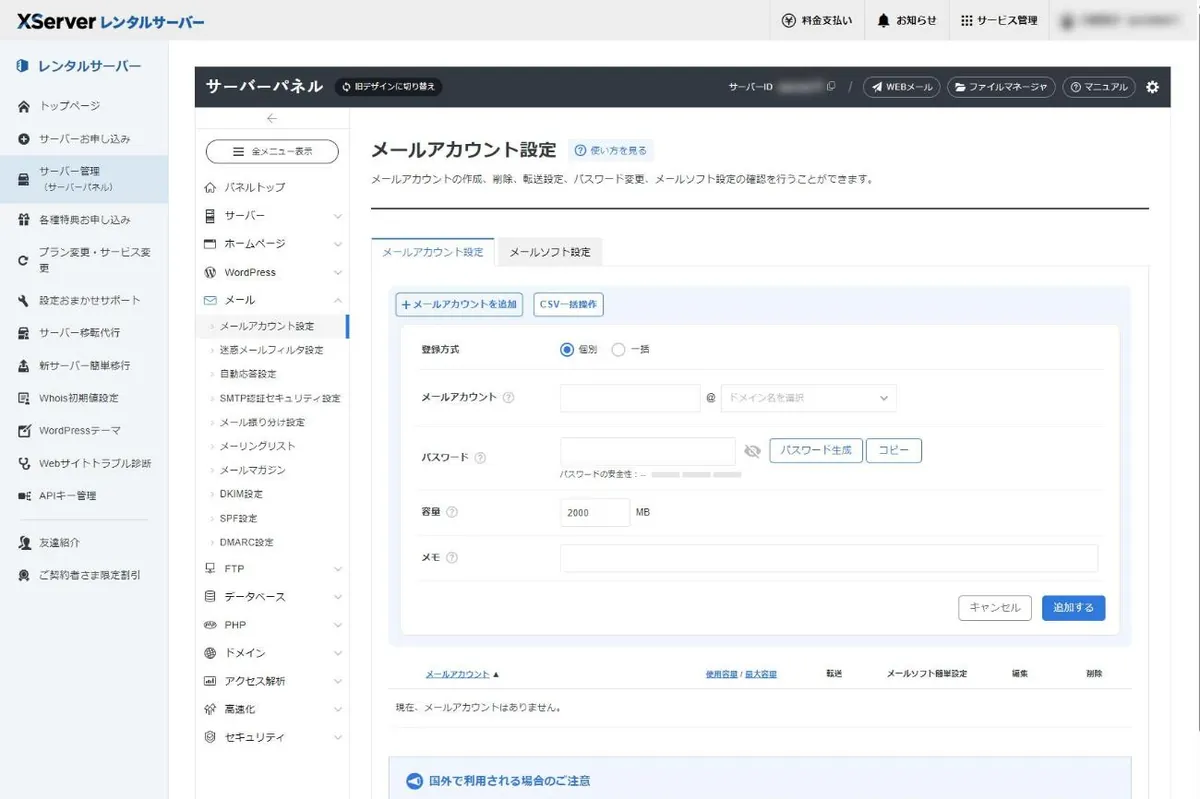
Task: Click コピー password button
Action: (894, 451)
